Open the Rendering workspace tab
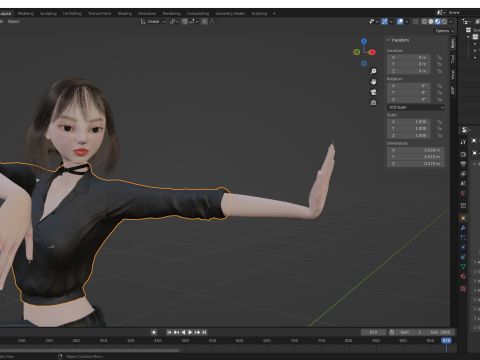Image resolution: width=480 pixels, height=360 pixels. coord(172,14)
